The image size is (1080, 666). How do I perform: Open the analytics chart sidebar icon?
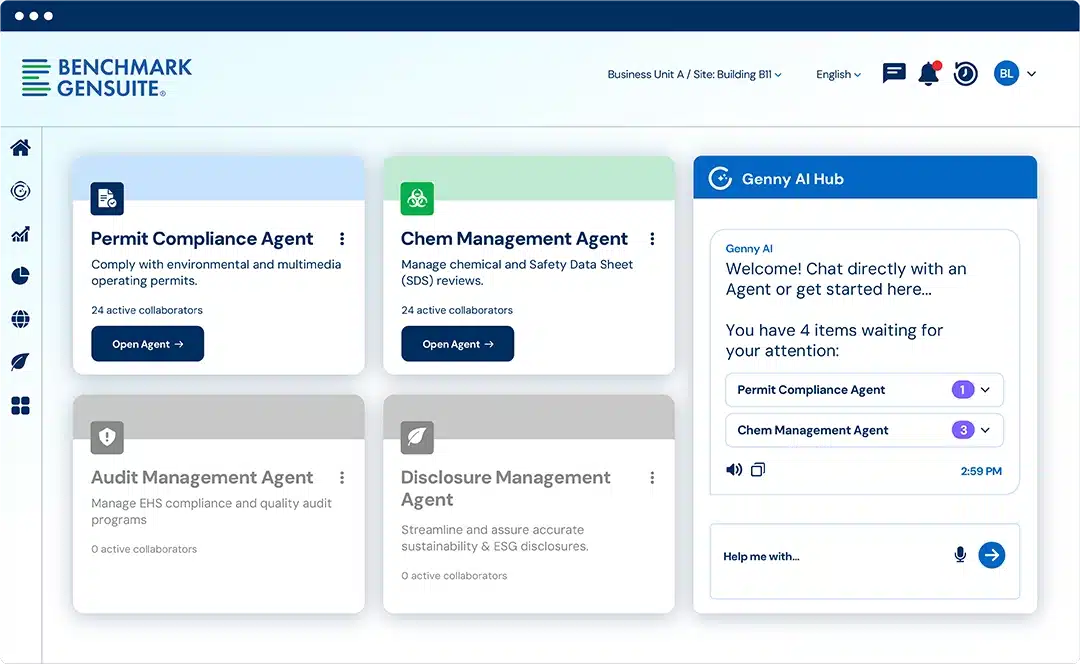point(21,234)
